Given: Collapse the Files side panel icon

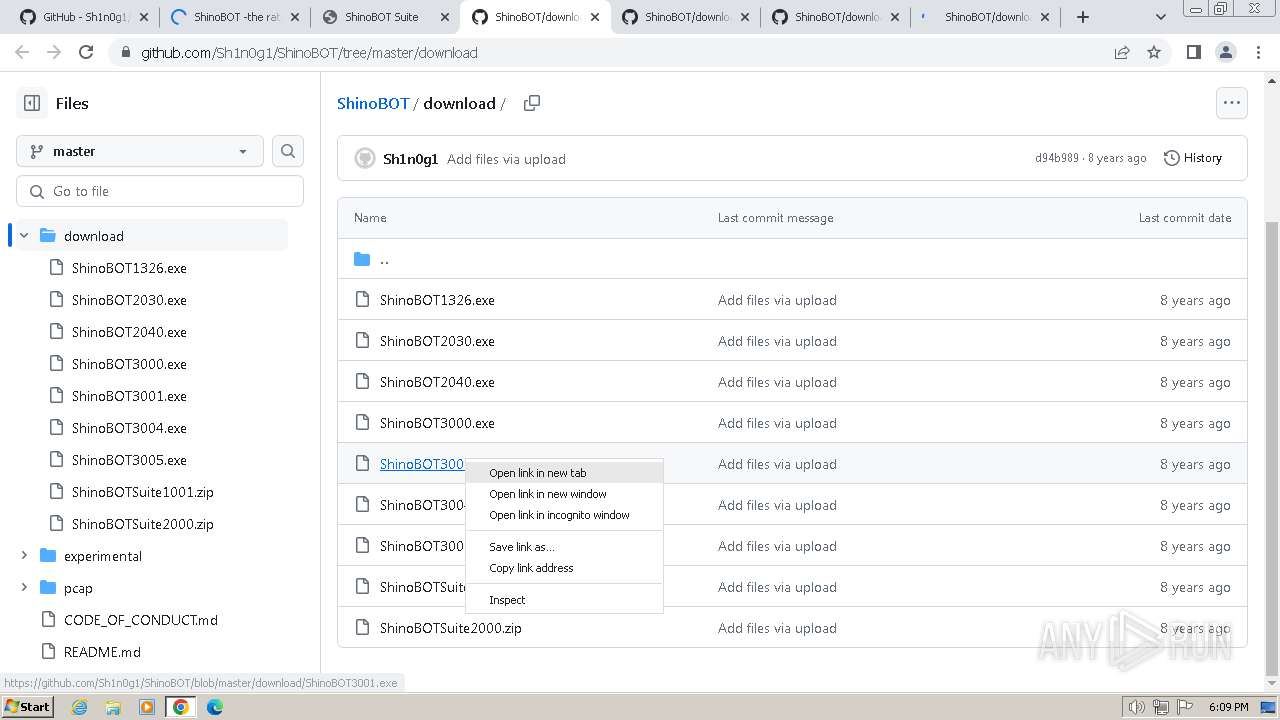Looking at the screenshot, I should [32, 103].
